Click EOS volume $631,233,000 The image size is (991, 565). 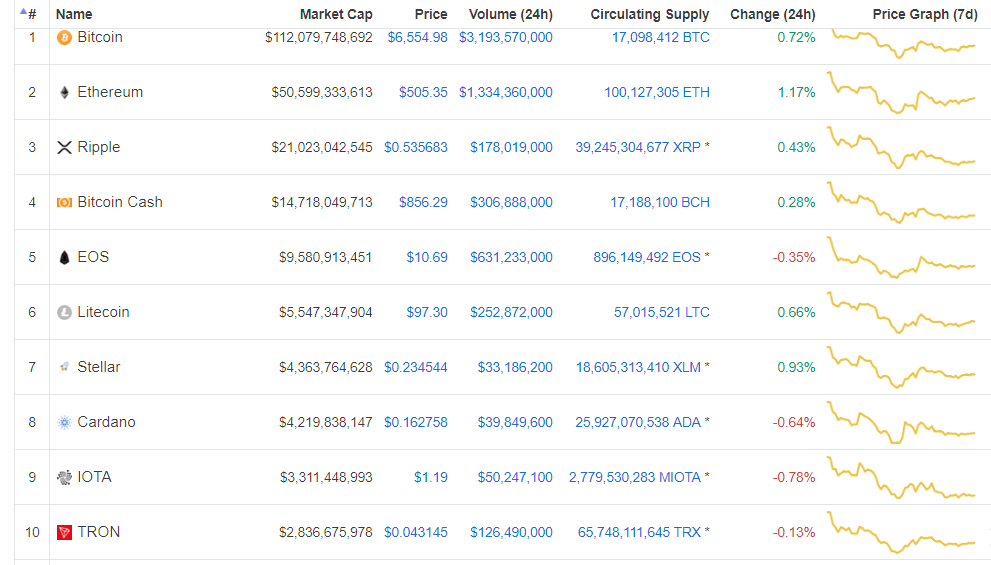tap(511, 258)
